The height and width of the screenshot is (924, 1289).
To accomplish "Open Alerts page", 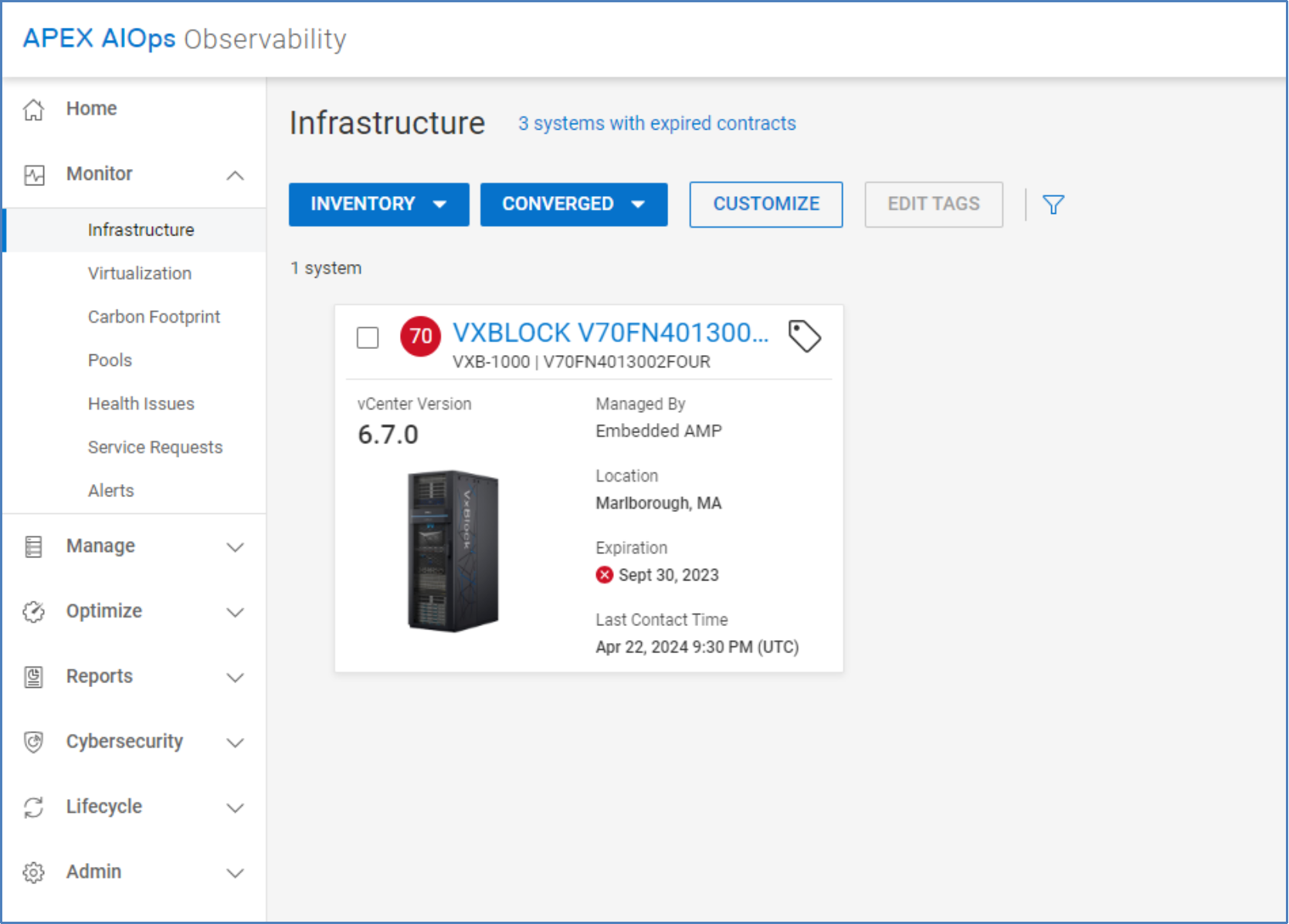I will pyautogui.click(x=110, y=491).
